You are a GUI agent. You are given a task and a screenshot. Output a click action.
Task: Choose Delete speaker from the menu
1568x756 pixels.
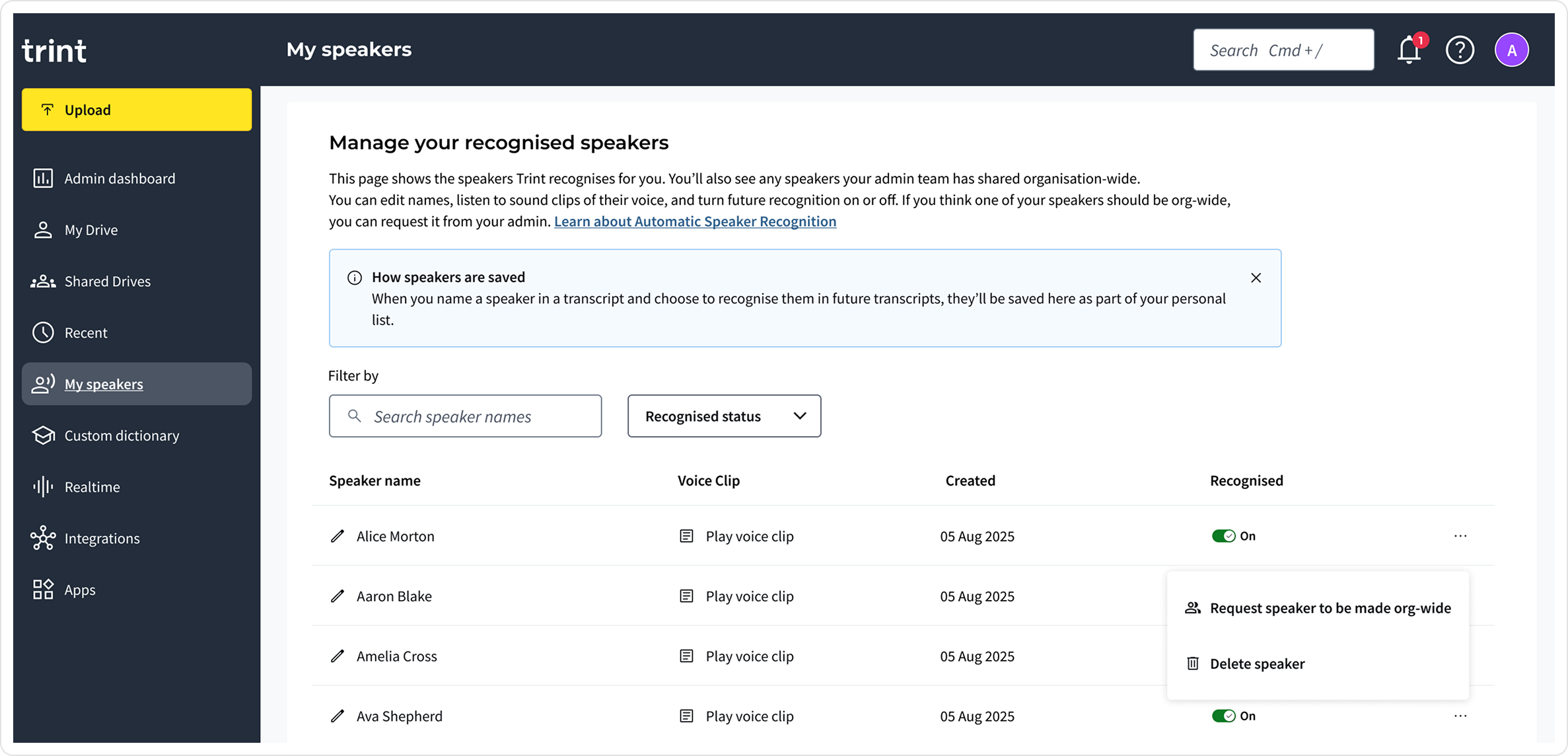click(x=1256, y=663)
